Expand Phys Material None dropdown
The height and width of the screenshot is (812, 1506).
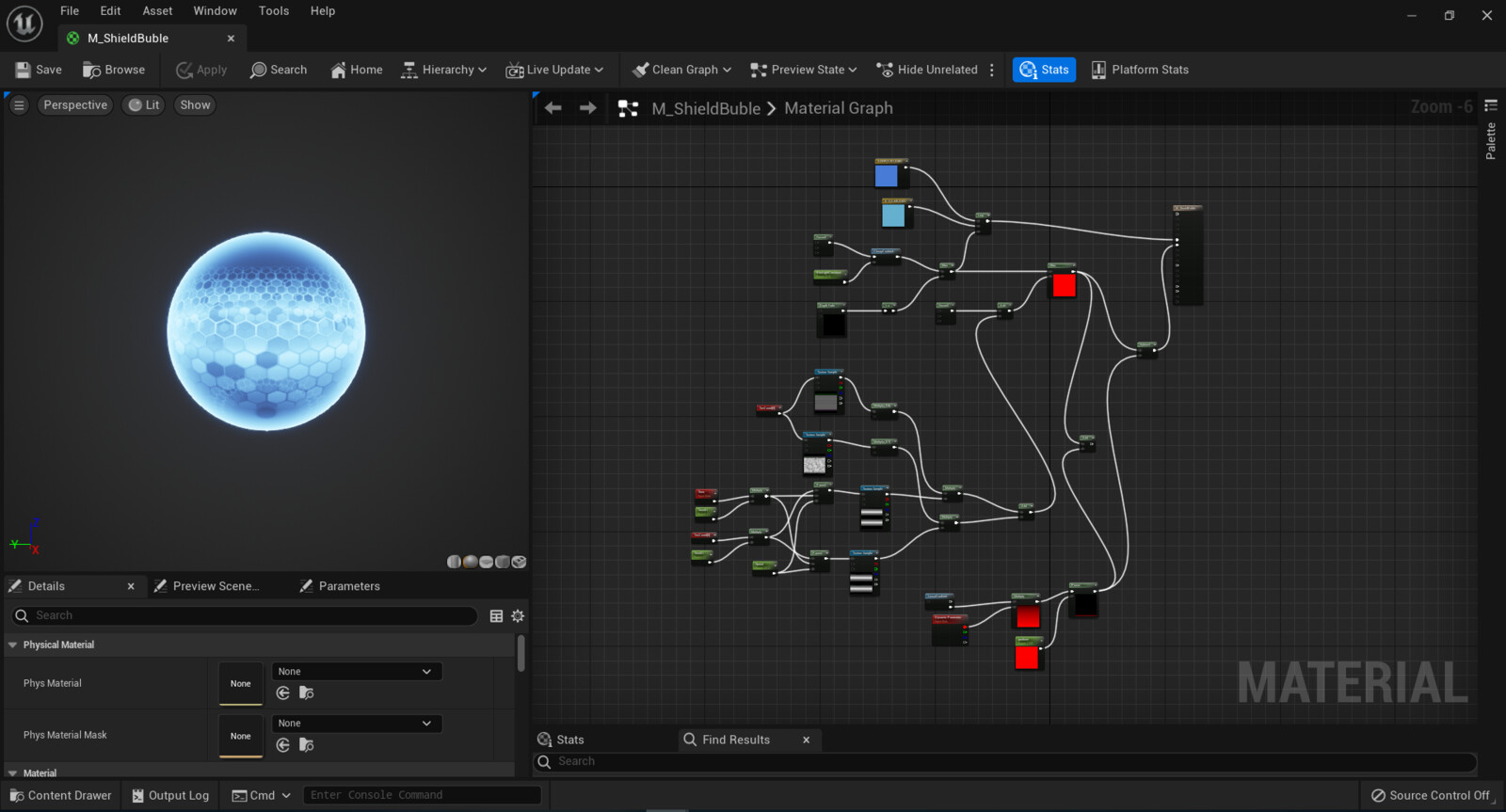[x=356, y=672]
